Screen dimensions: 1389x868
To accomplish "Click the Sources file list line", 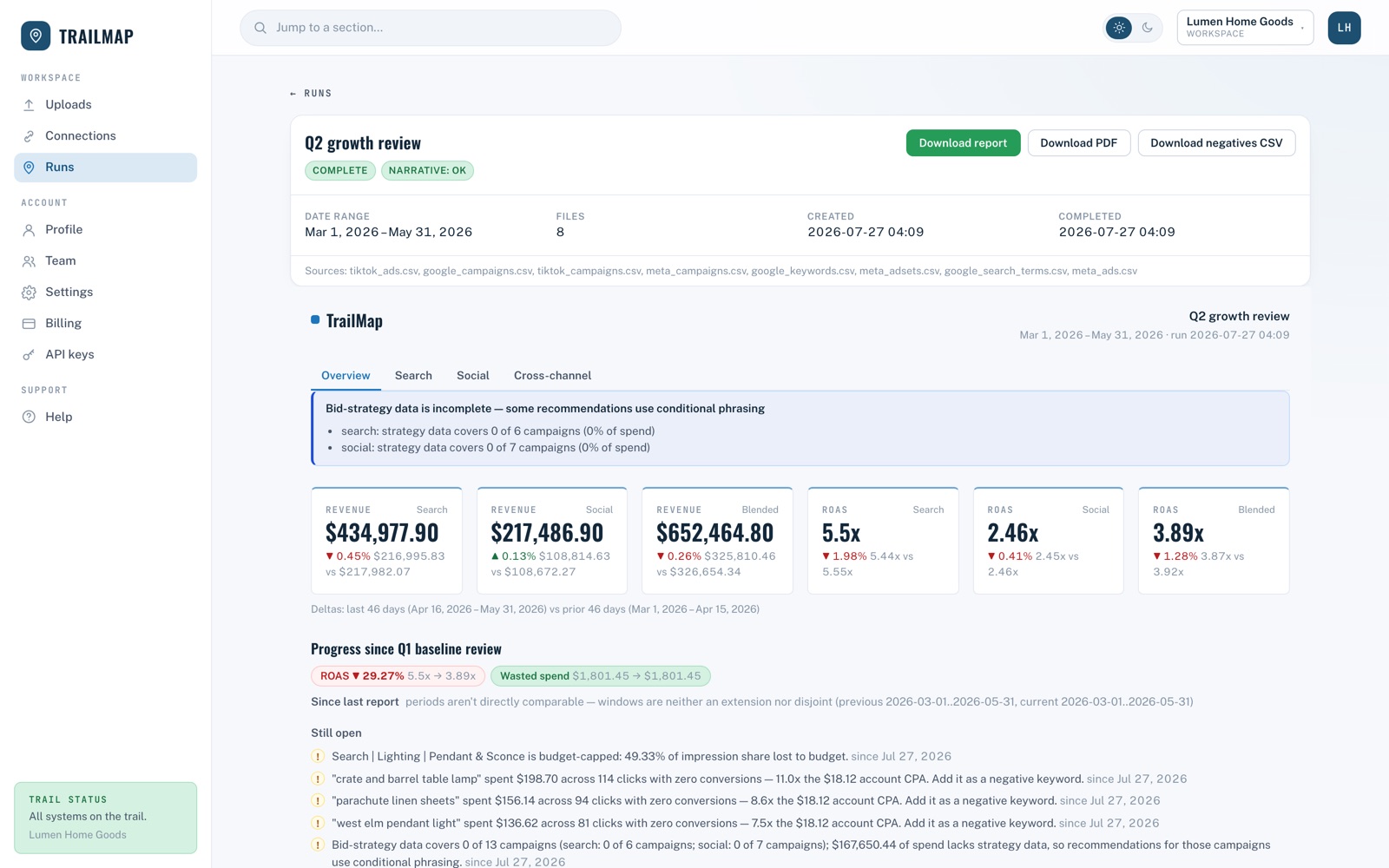I will (x=721, y=272).
